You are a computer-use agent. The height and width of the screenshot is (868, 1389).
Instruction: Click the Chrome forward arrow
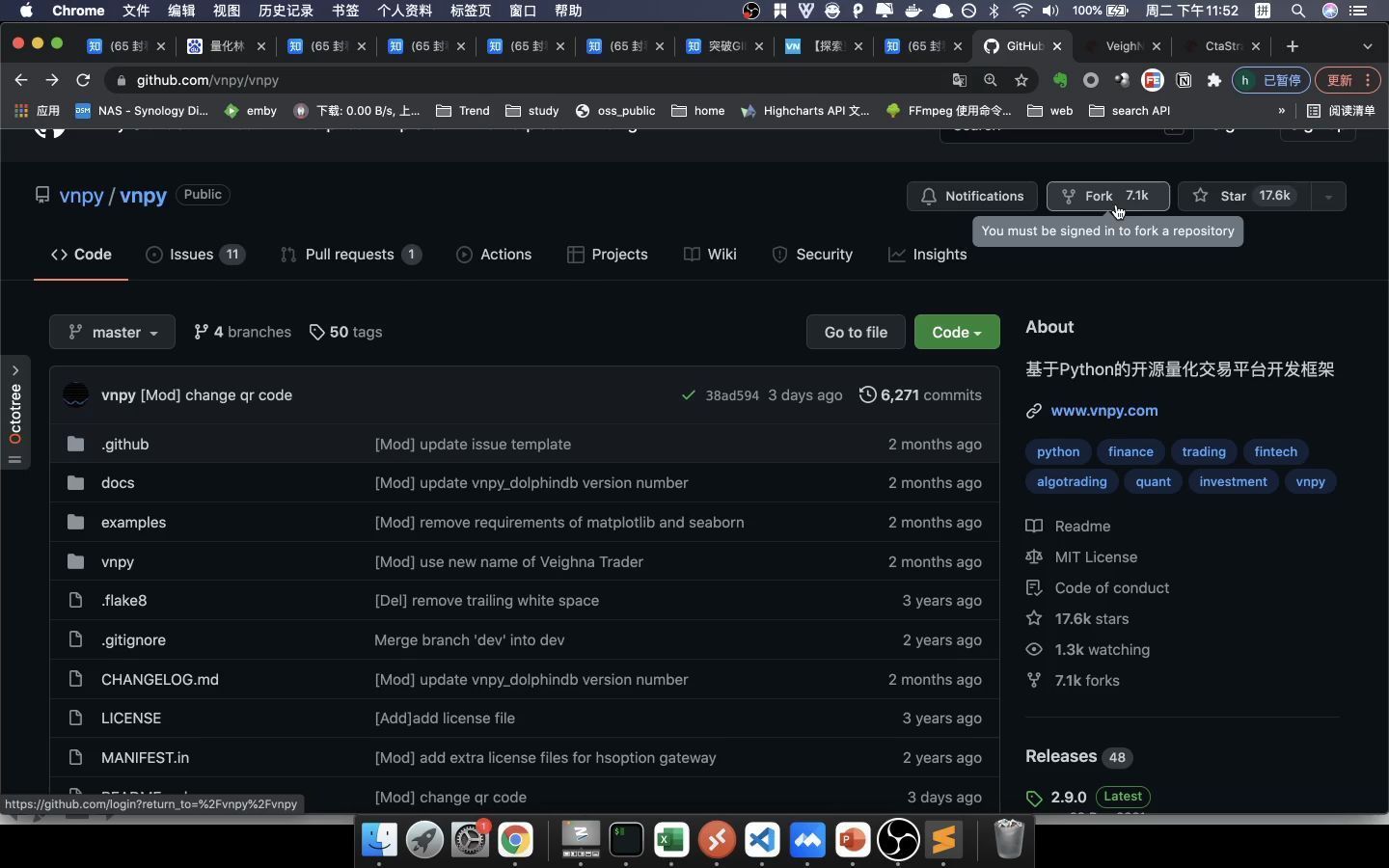52,80
